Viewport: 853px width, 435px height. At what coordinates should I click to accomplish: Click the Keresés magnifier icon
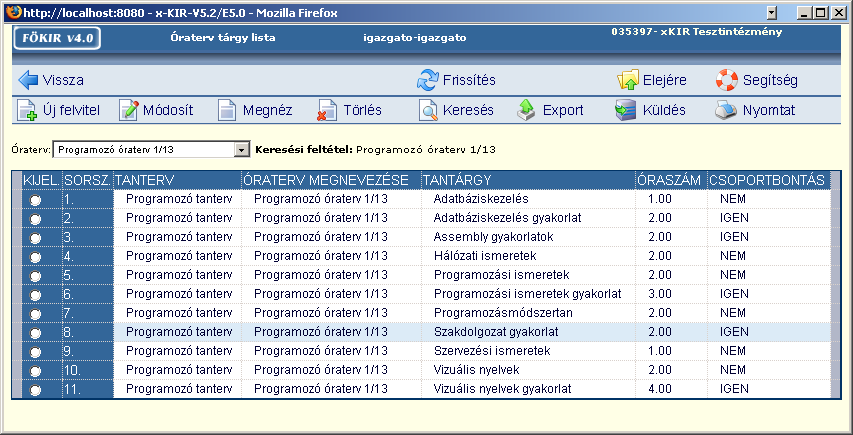click(428, 110)
